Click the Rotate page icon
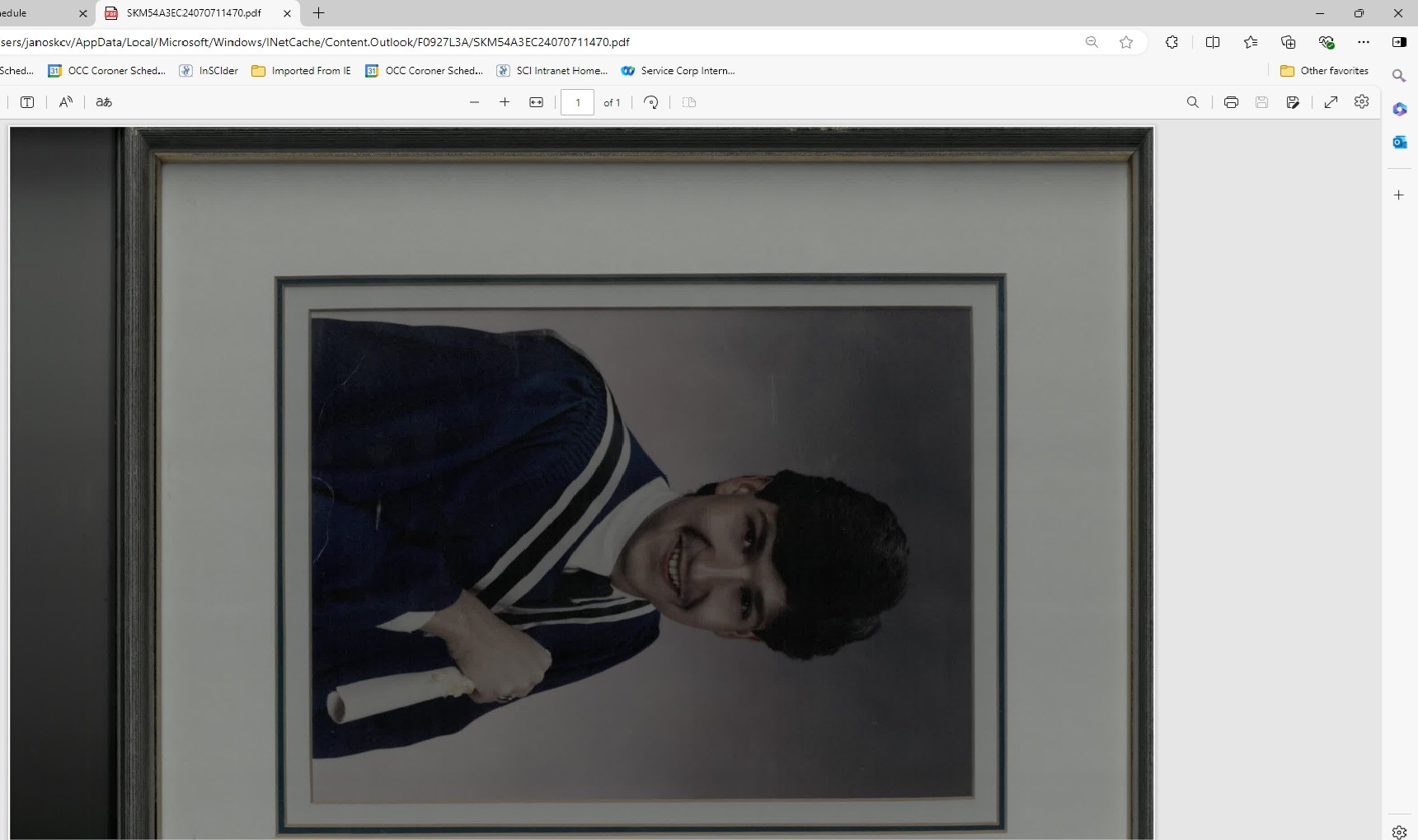The width and height of the screenshot is (1418, 840). tap(650, 102)
